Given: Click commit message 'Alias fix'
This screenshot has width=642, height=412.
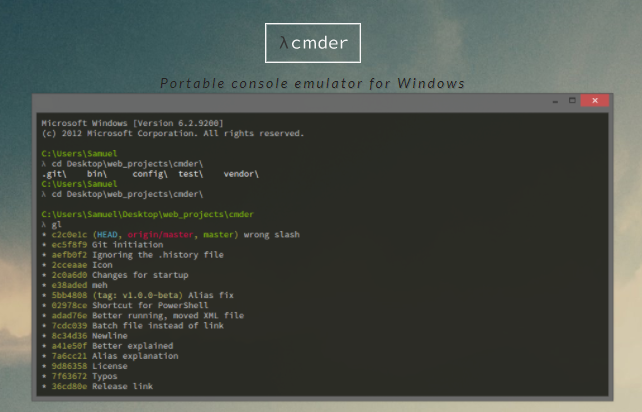Looking at the screenshot, I should click(211, 295).
